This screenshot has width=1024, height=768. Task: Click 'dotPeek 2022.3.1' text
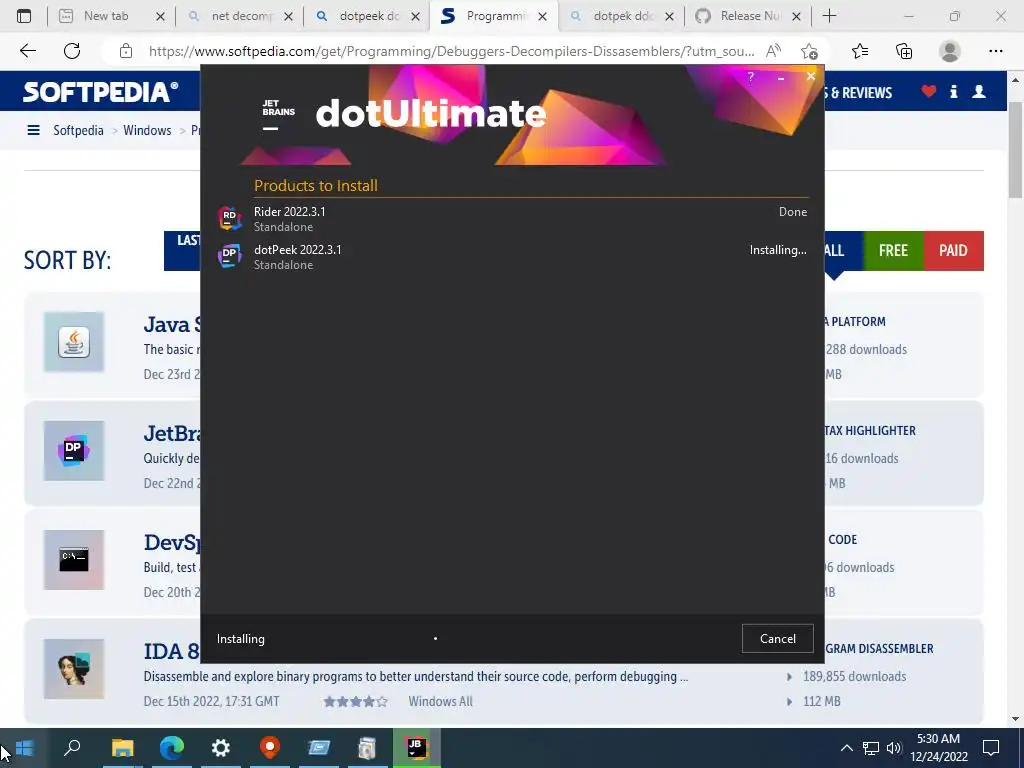pyautogui.click(x=297, y=249)
